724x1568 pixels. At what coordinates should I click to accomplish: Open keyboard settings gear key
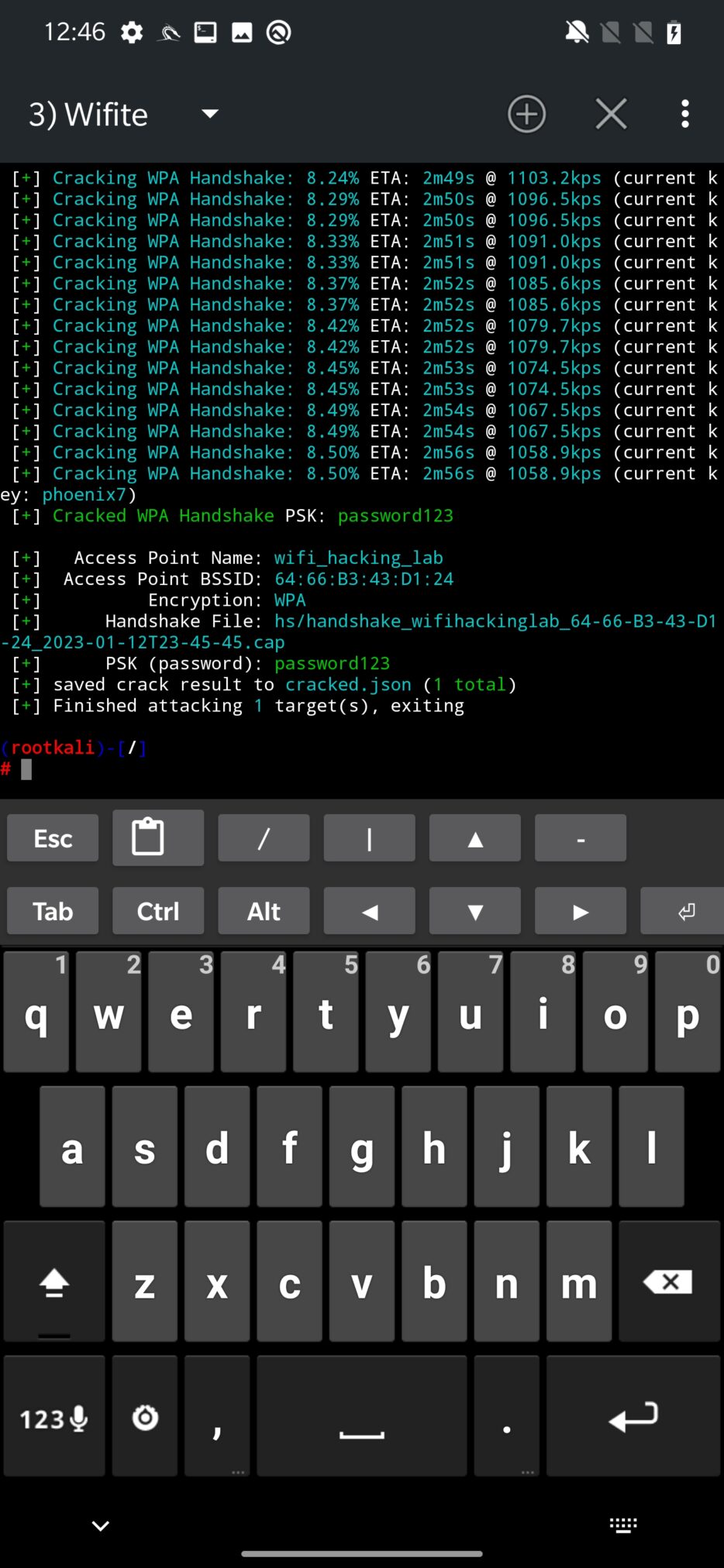tap(144, 1416)
